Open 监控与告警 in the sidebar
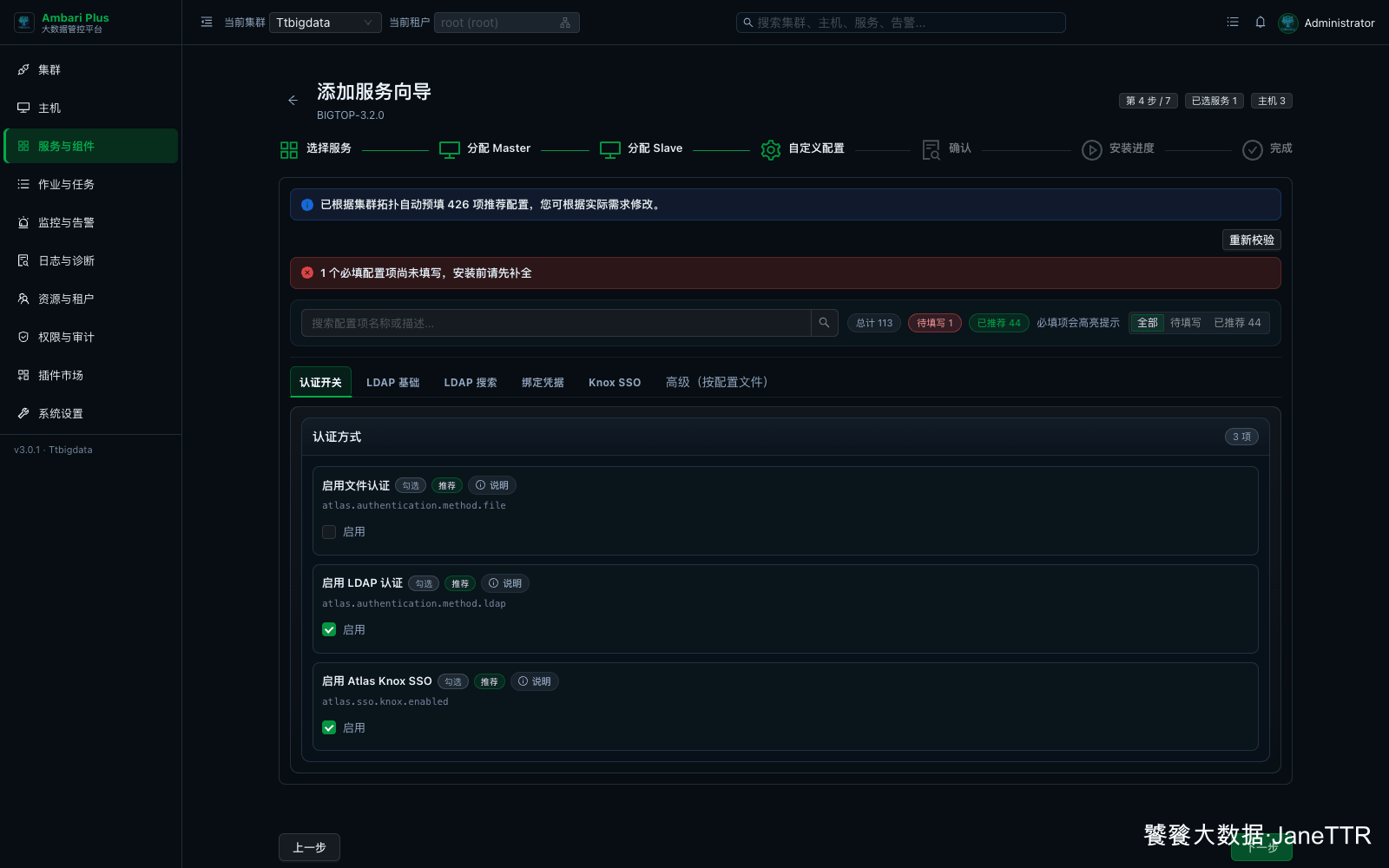The width and height of the screenshot is (1389, 868). (91, 222)
